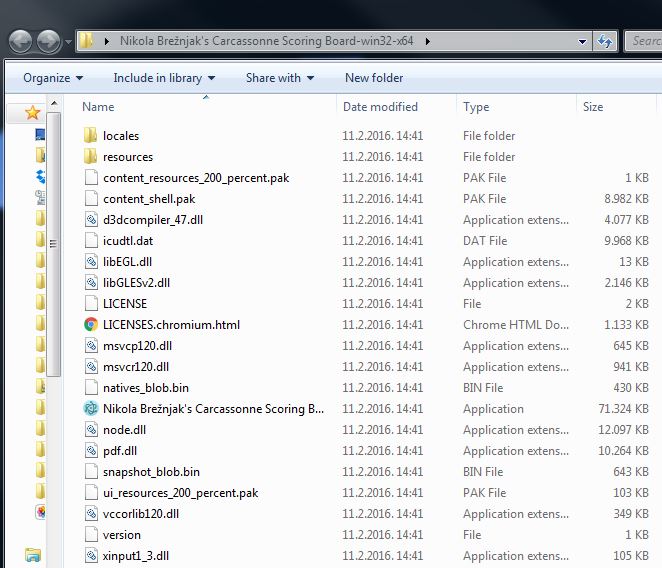Sort by the Type column header
Image resolution: width=662 pixels, height=568 pixels.
point(476,107)
